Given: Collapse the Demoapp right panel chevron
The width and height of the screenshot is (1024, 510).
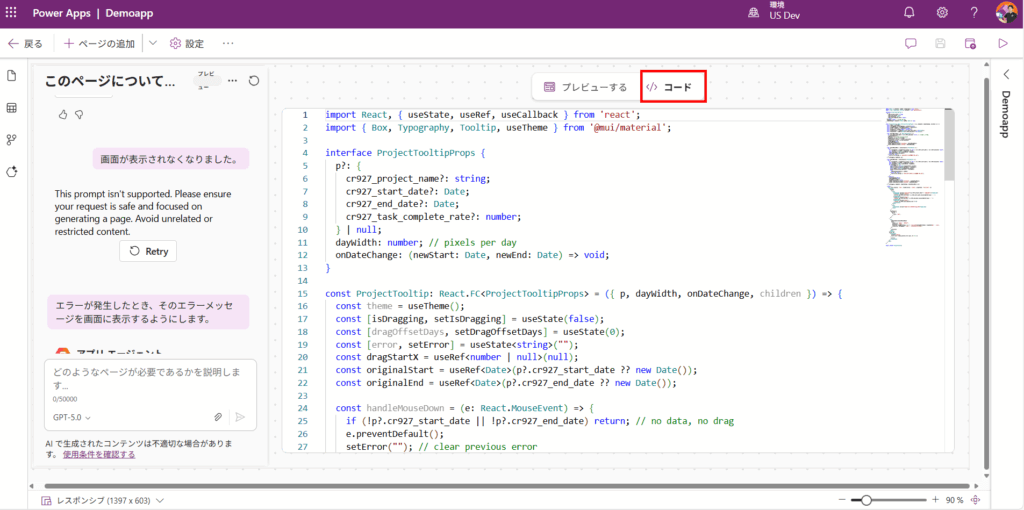Looking at the screenshot, I should click(1006, 74).
